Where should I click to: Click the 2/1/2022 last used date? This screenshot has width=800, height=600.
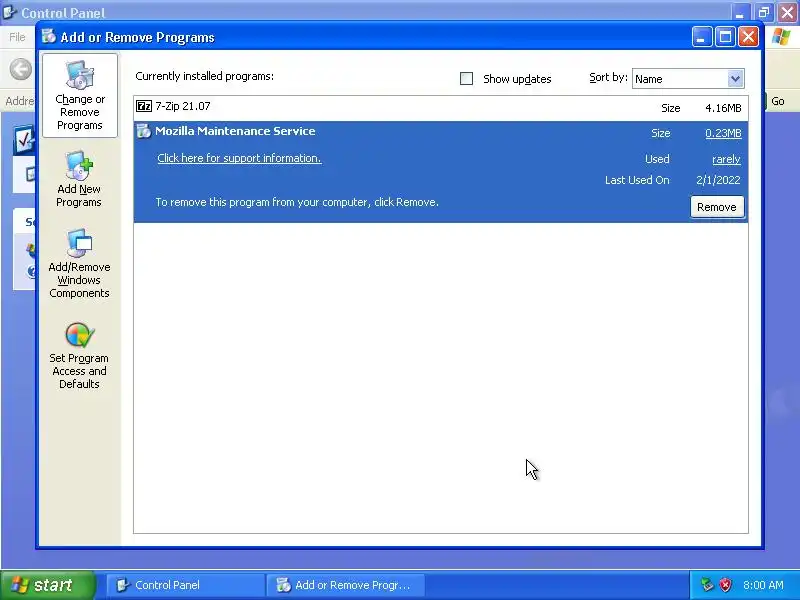[x=718, y=180]
